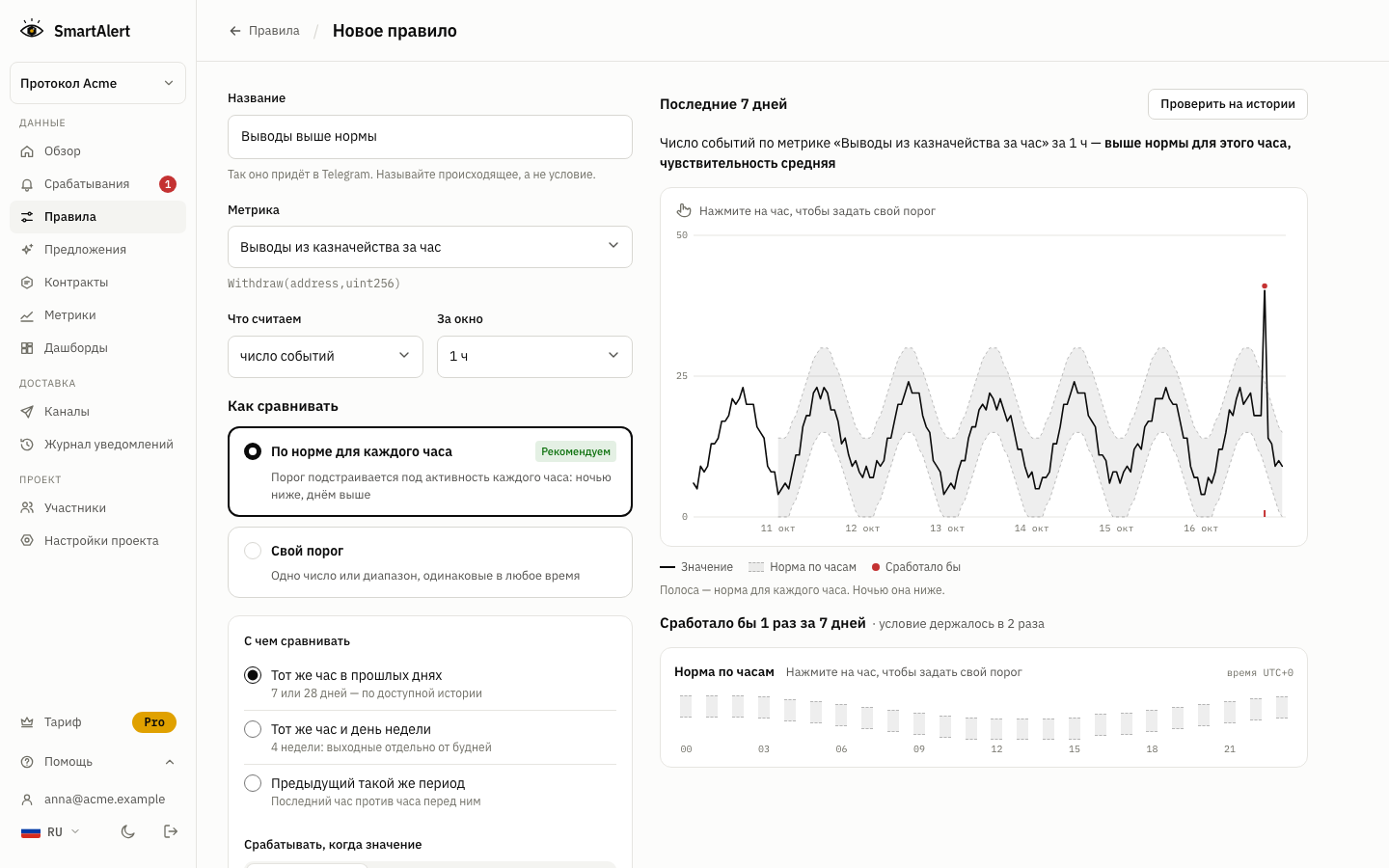Open the «число событий» dropdown

tap(325, 357)
